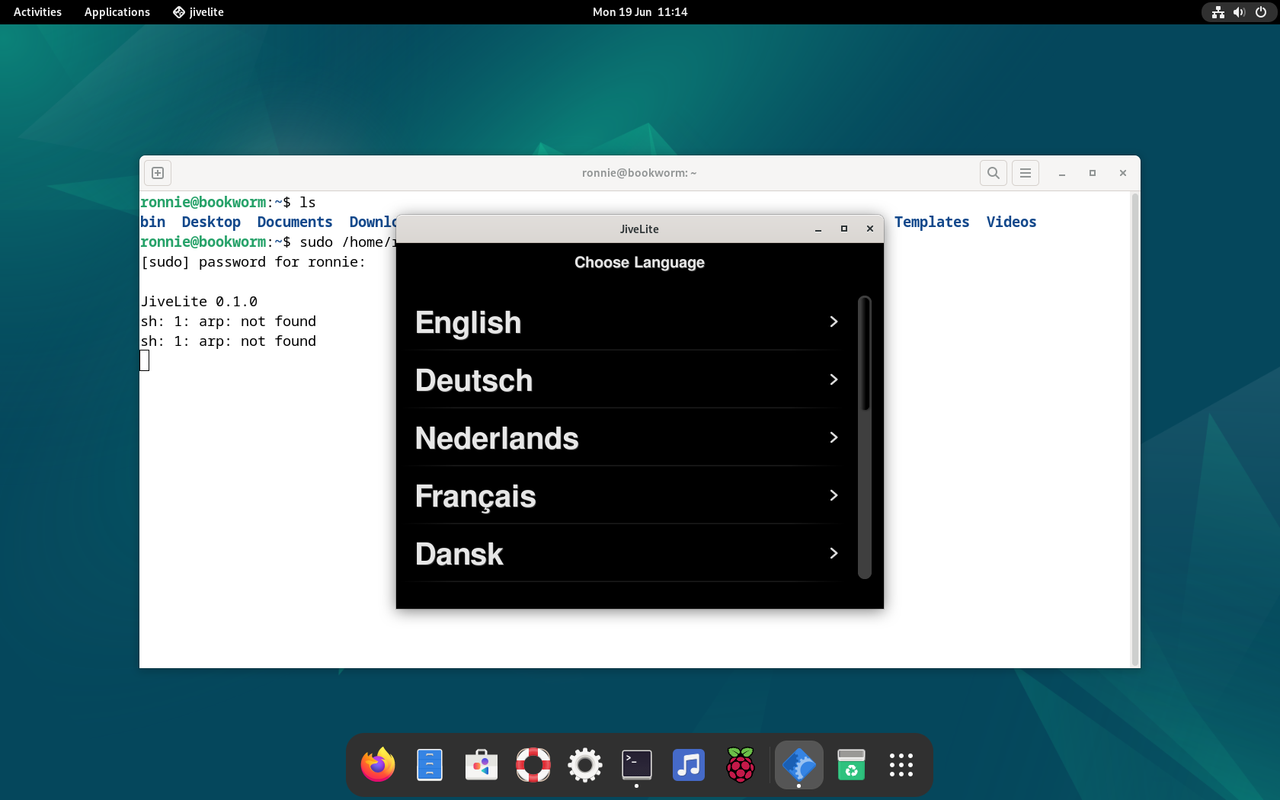Maximize the JiveLite window
Viewport: 1280px width, 800px height.
click(844, 229)
